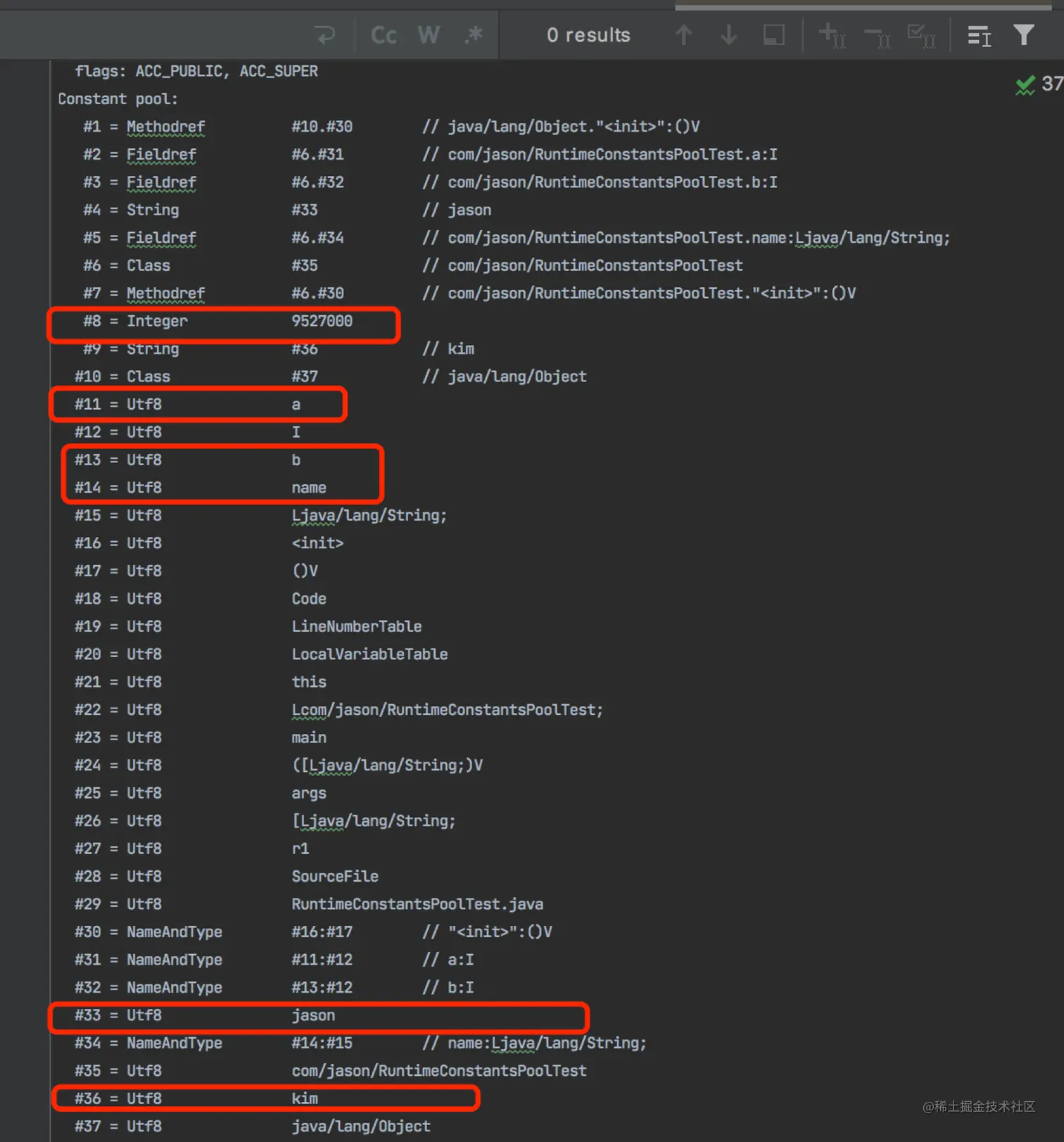The image size is (1064, 1142).
Task: Click Utf8 value 'jason' on row #33
Action: [x=313, y=1015]
